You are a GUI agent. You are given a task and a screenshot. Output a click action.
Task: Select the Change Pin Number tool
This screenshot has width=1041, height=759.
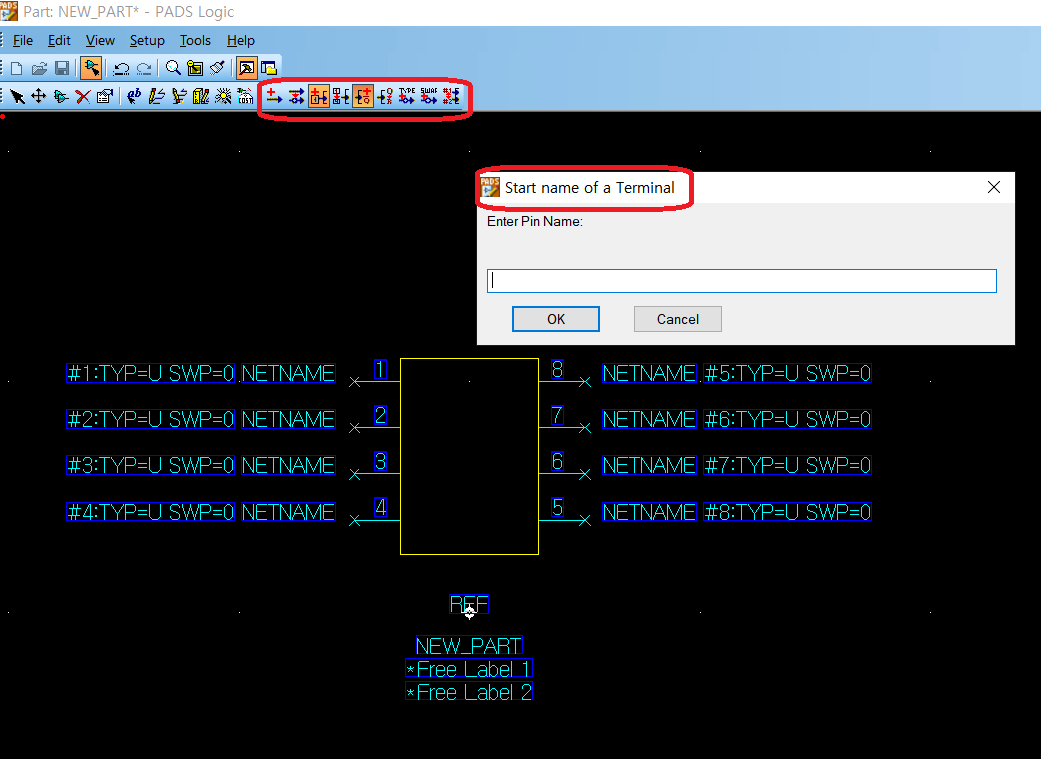341,97
